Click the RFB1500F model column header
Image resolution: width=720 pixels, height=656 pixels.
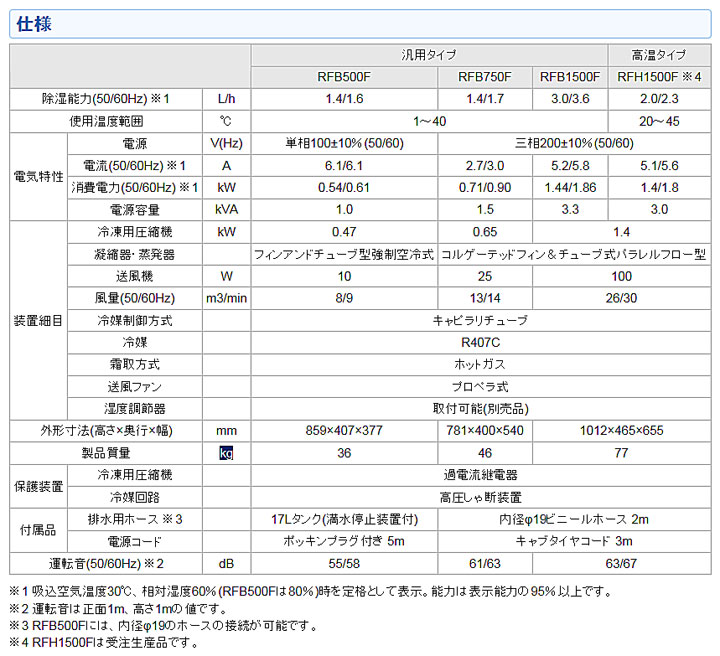point(570,77)
